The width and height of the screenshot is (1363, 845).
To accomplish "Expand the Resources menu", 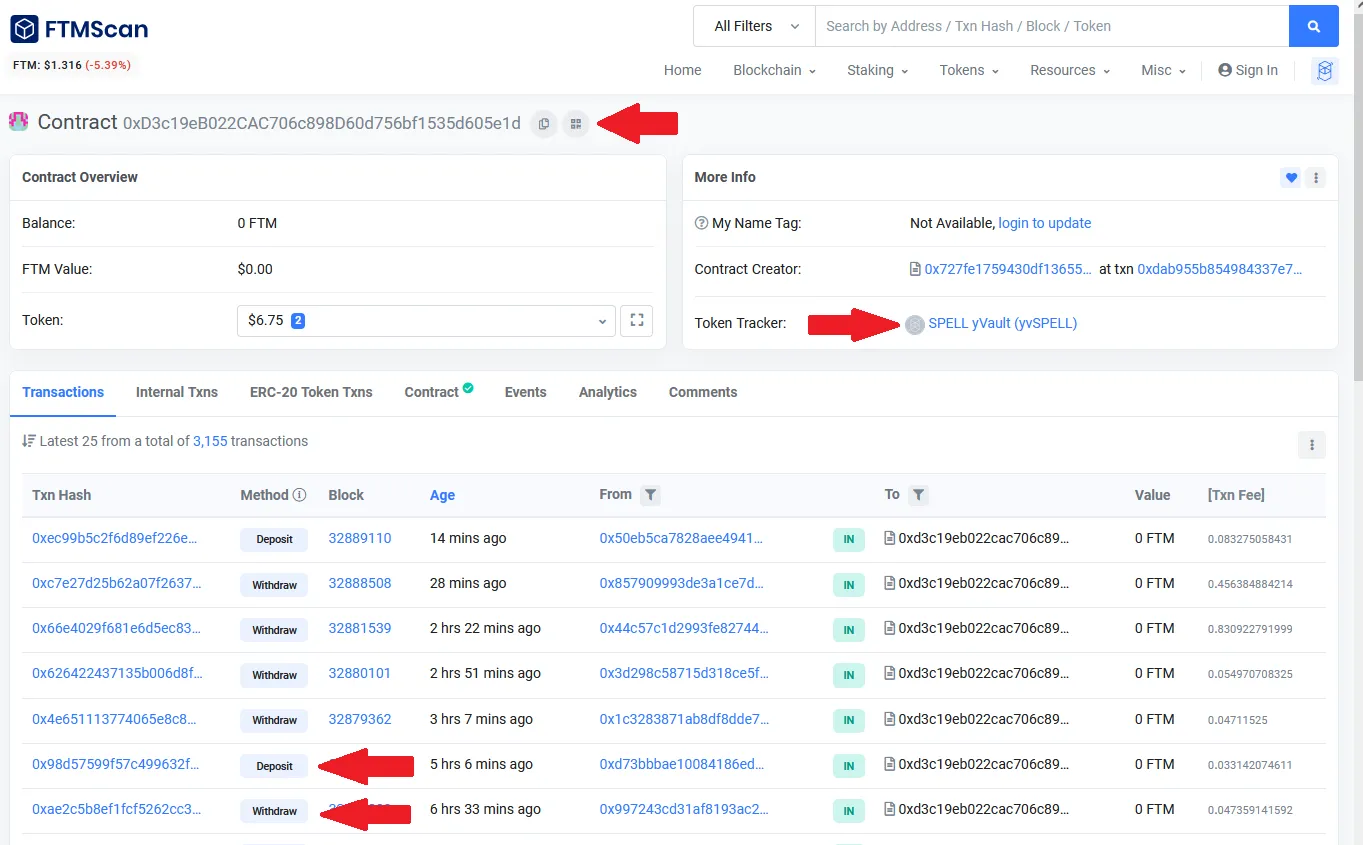I will pos(1070,70).
